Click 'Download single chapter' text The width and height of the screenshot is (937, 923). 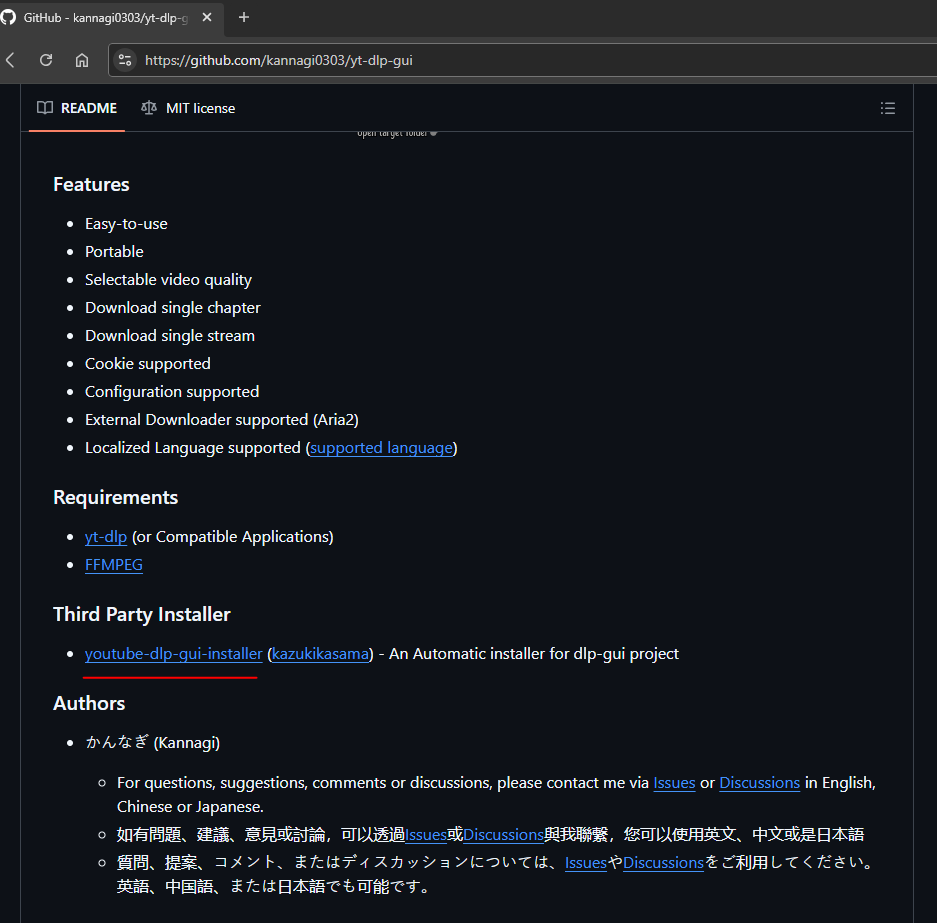tap(173, 308)
